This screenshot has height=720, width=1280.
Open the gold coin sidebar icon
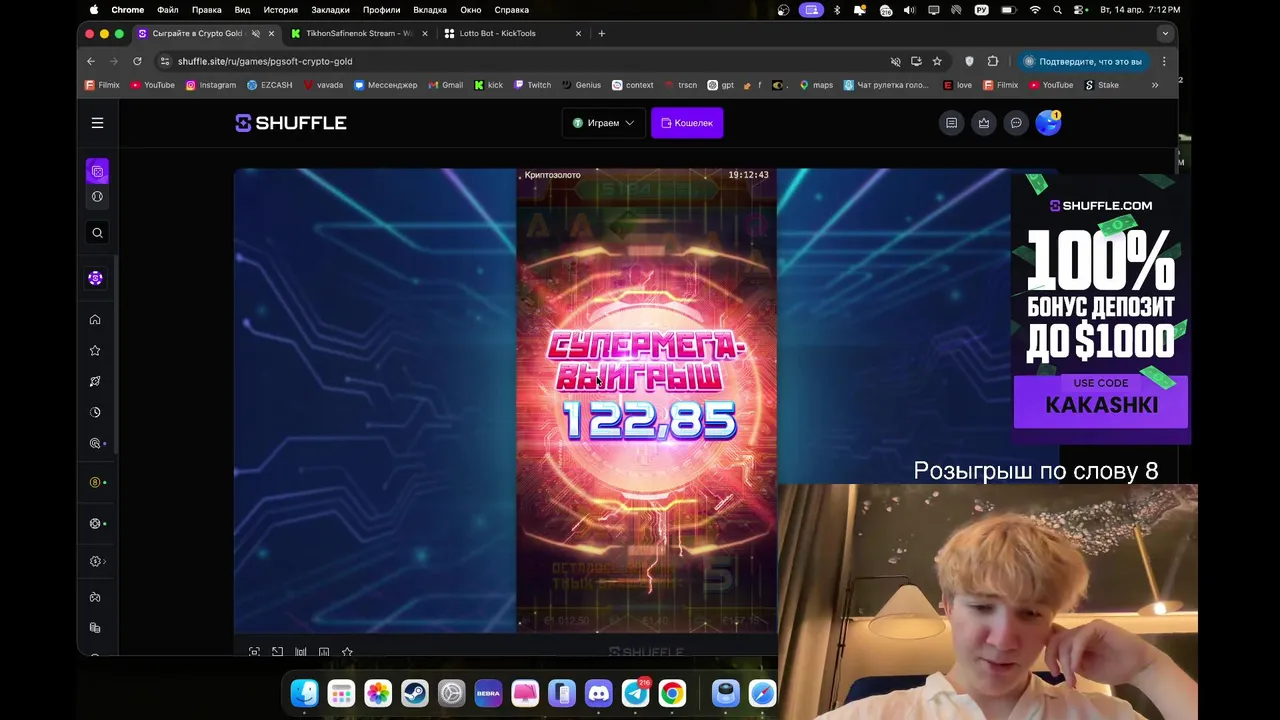95,483
